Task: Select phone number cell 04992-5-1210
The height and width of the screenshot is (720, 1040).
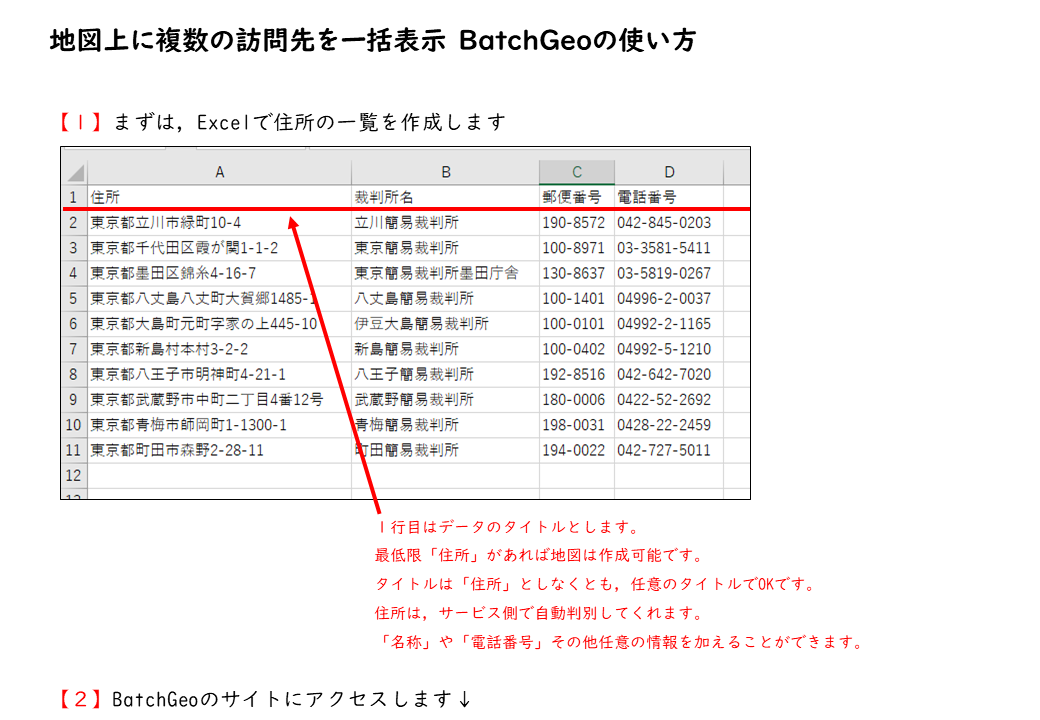Action: point(669,349)
